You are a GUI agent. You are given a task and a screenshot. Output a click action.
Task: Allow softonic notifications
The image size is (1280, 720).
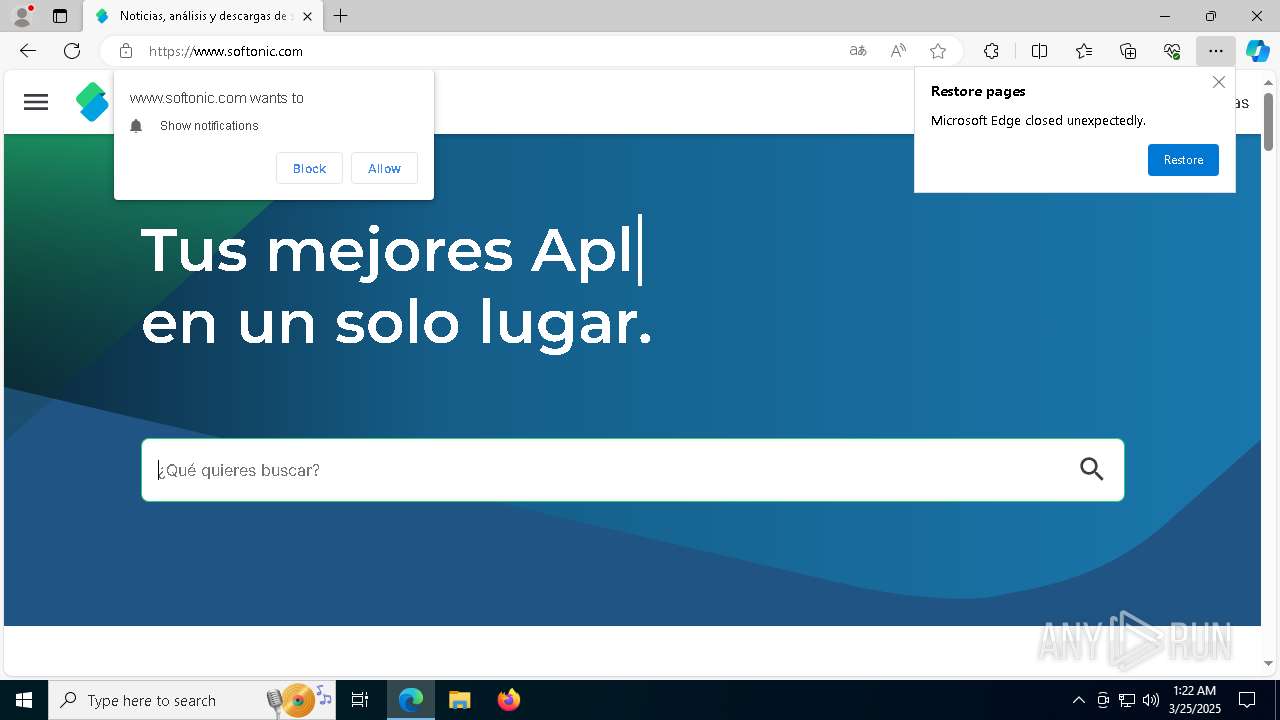(384, 168)
